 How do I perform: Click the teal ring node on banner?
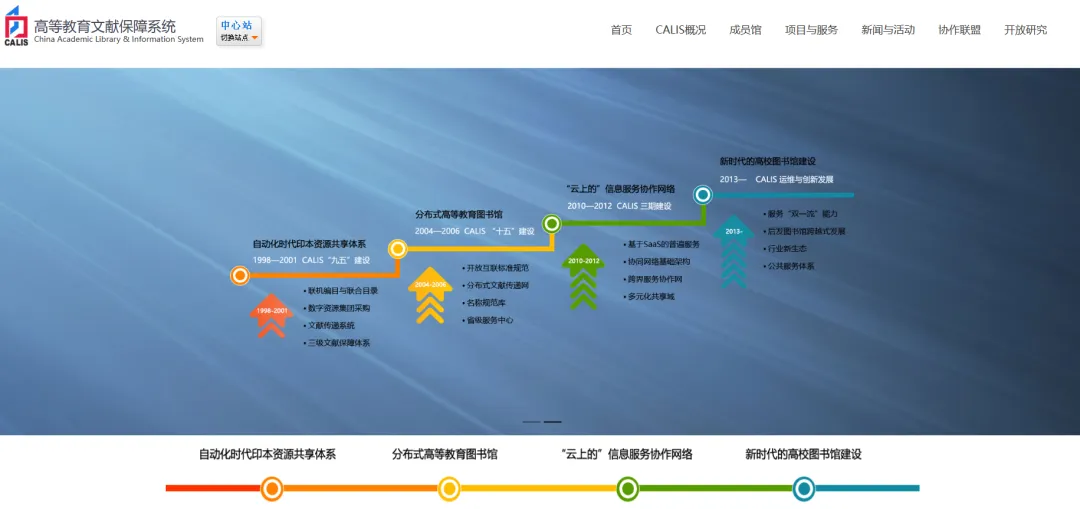pyautogui.click(x=703, y=195)
